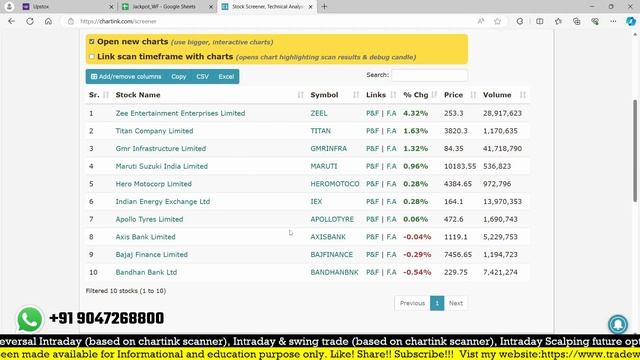
Task: Open the split screen icon in browser toolbar
Action: coord(540,21)
